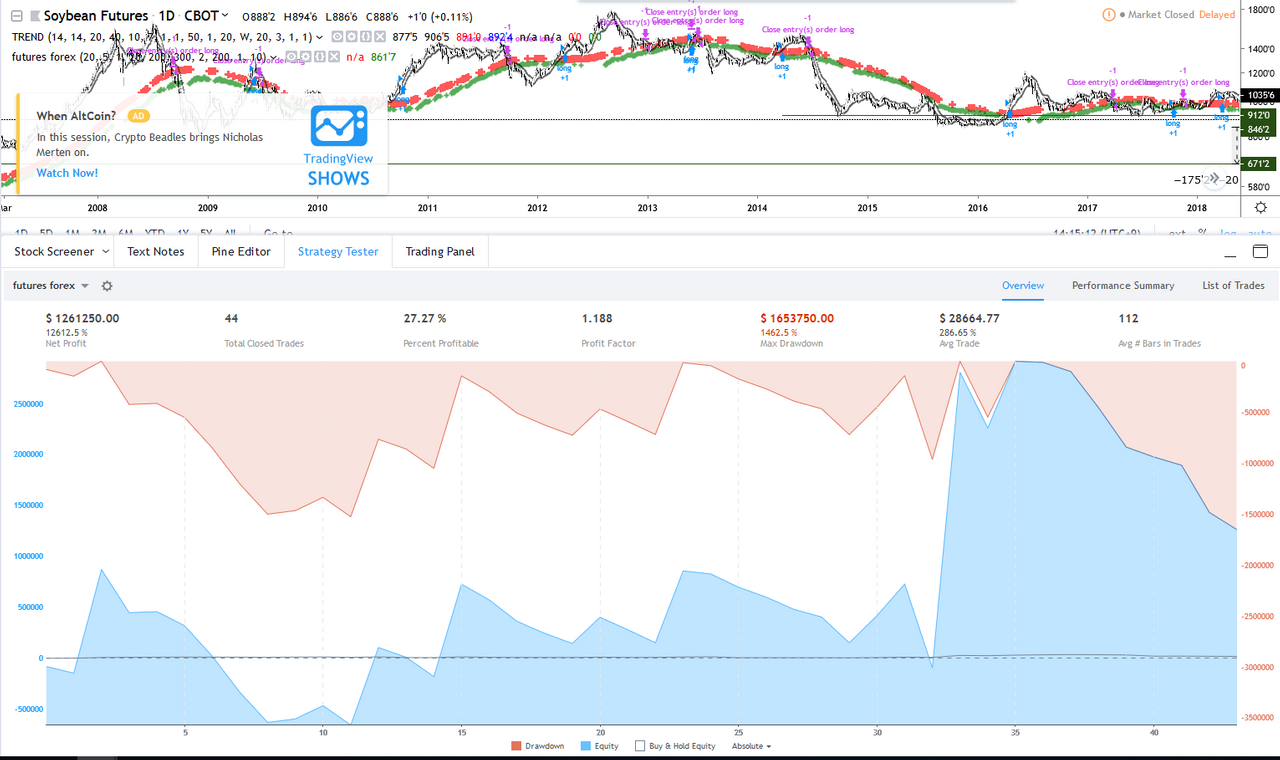
Task: Open the Absolute display mode dropdown
Action: (750, 746)
